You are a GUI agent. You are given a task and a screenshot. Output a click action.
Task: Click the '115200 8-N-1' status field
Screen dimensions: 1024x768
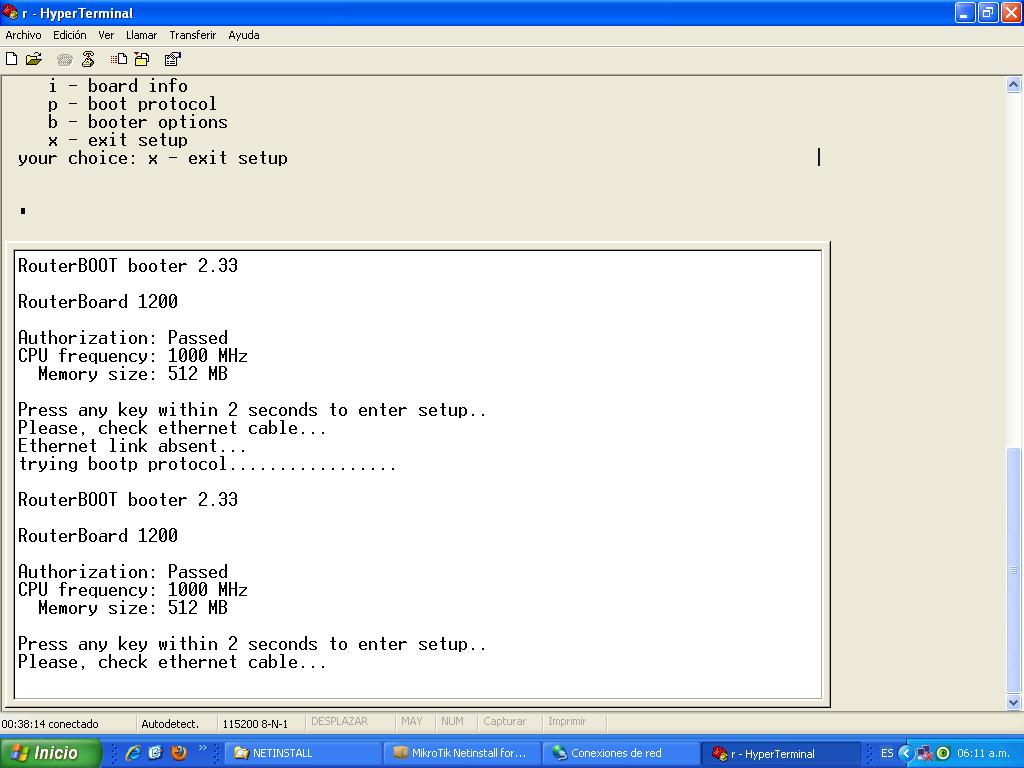click(x=255, y=724)
